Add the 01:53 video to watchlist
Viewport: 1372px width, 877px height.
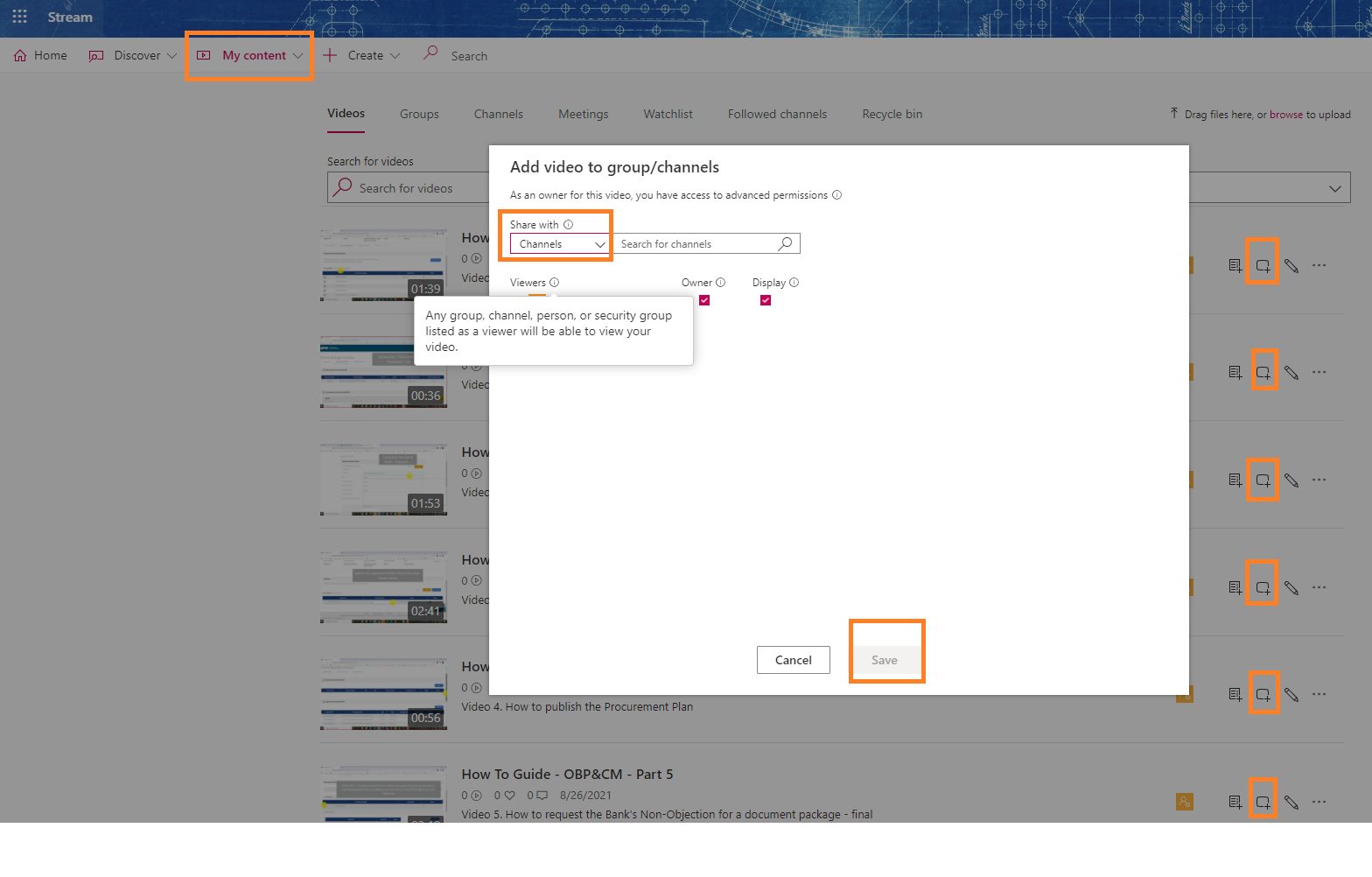point(1235,480)
